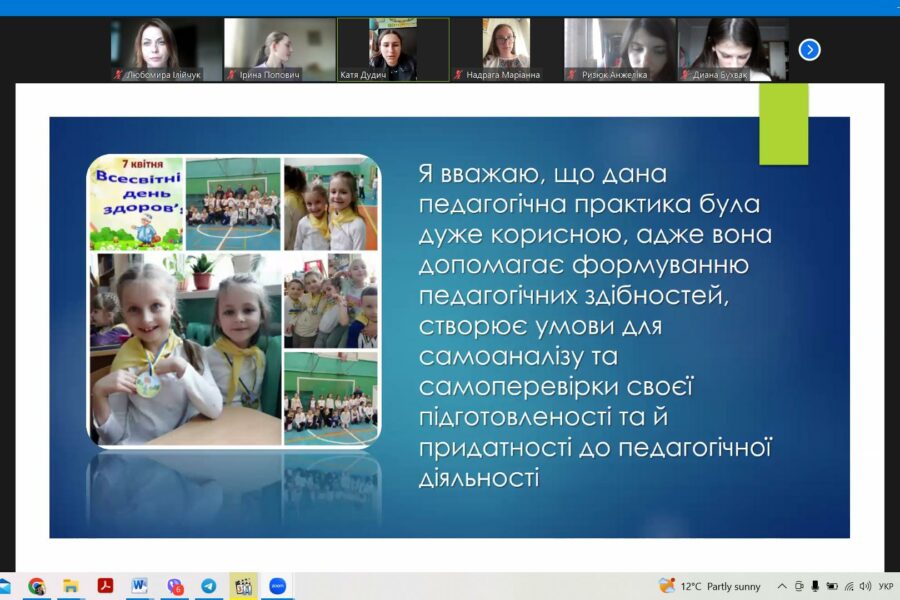Open the volume control in system tray
Image resolution: width=900 pixels, height=600 pixels.
tap(865, 586)
